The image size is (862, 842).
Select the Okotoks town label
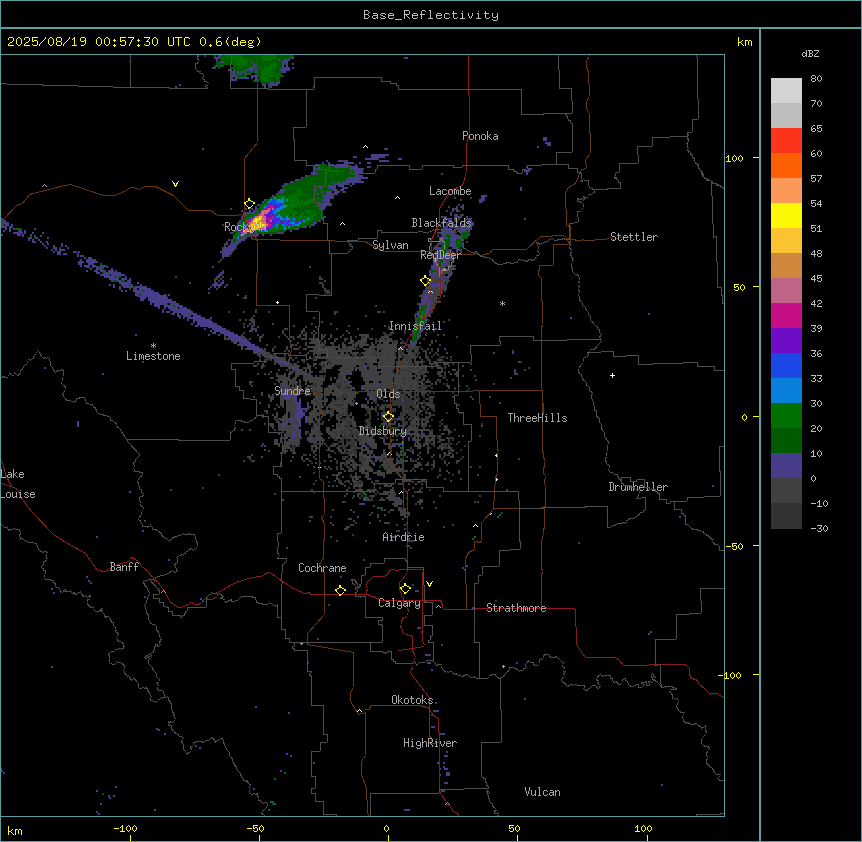412,700
